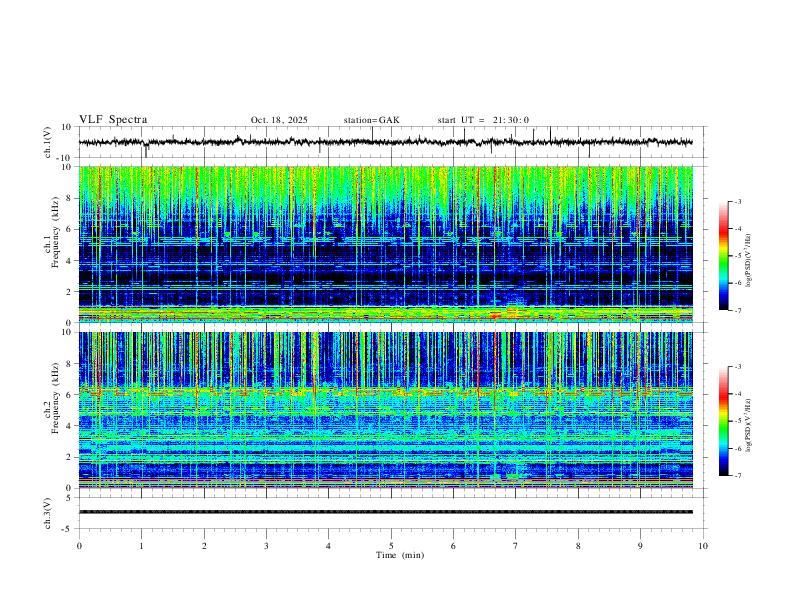Click time axis tick label "5"
Image resolution: width=792 pixels, height=612 pixels.
point(391,546)
